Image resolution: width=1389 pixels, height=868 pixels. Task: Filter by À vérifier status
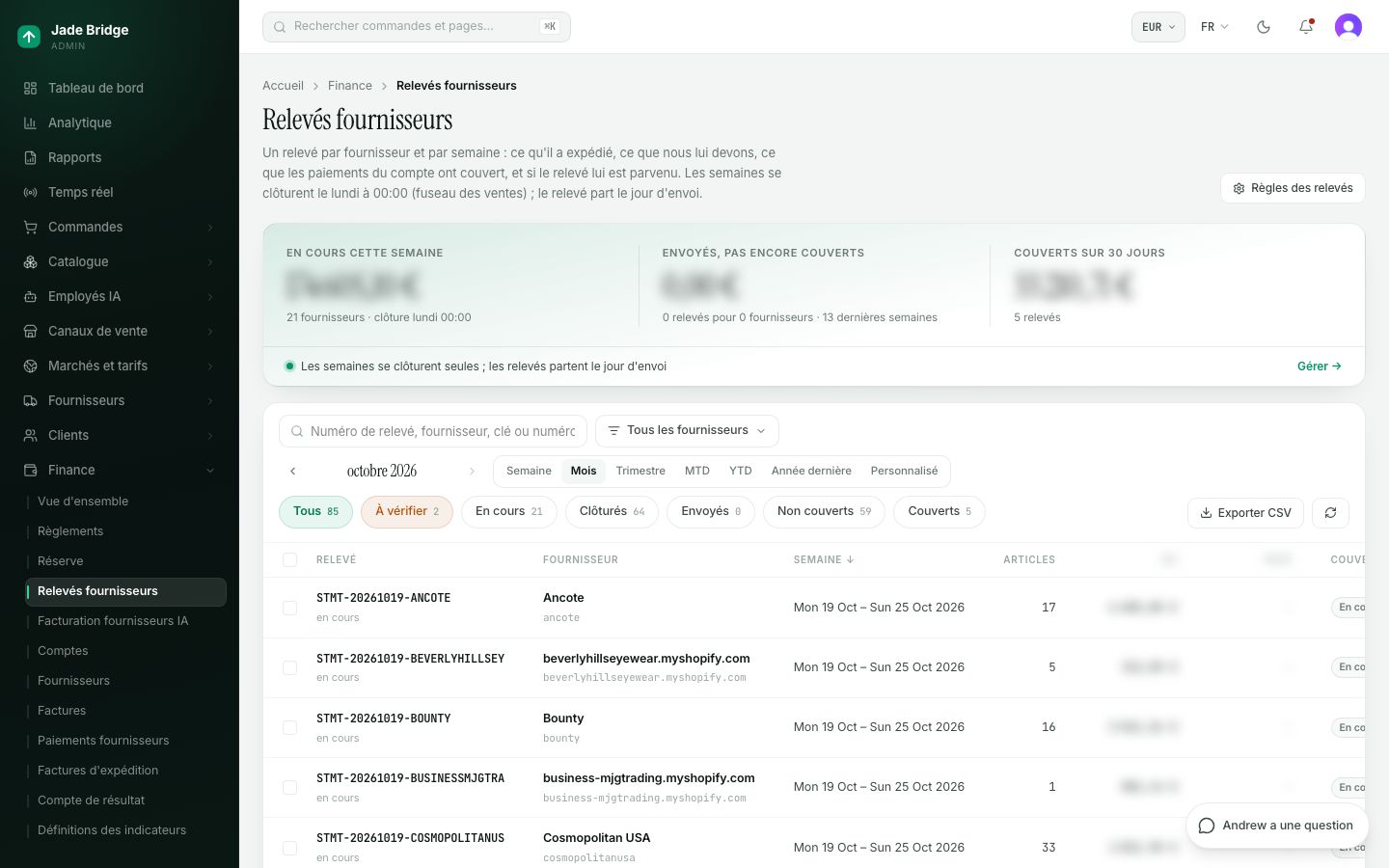(x=407, y=511)
